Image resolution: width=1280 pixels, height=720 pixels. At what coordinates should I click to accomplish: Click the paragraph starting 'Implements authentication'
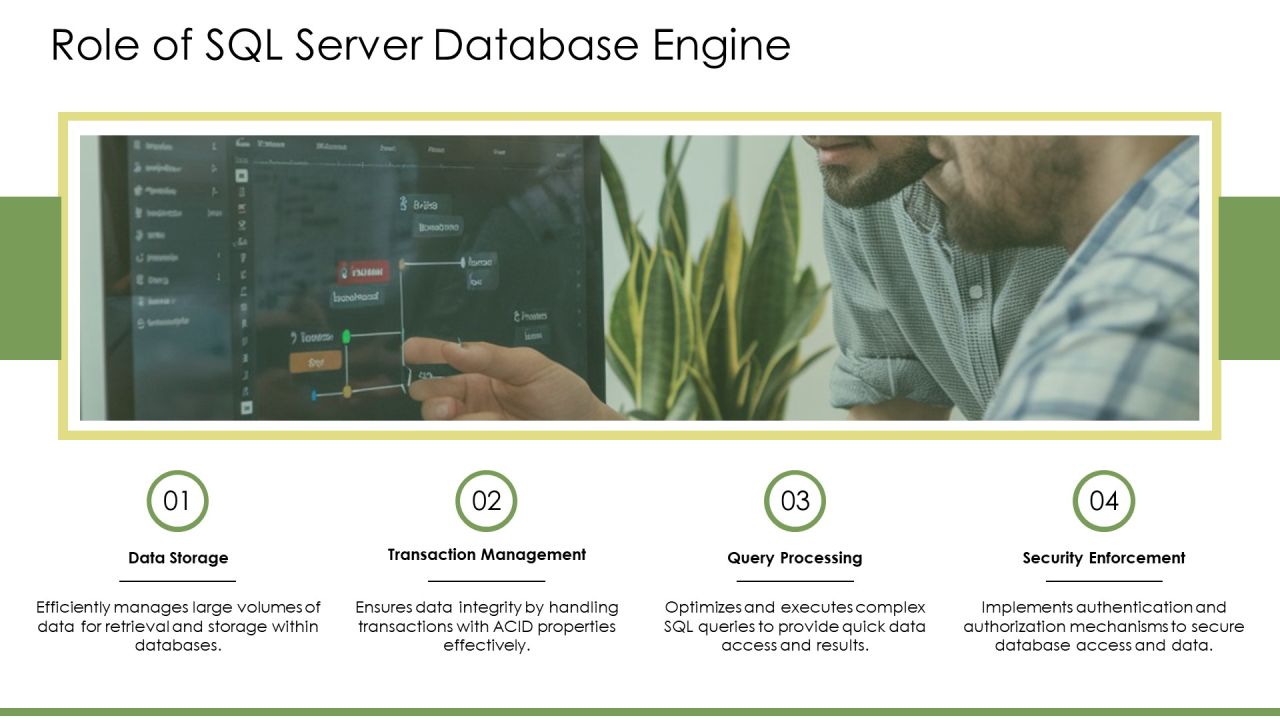[x=1104, y=626]
